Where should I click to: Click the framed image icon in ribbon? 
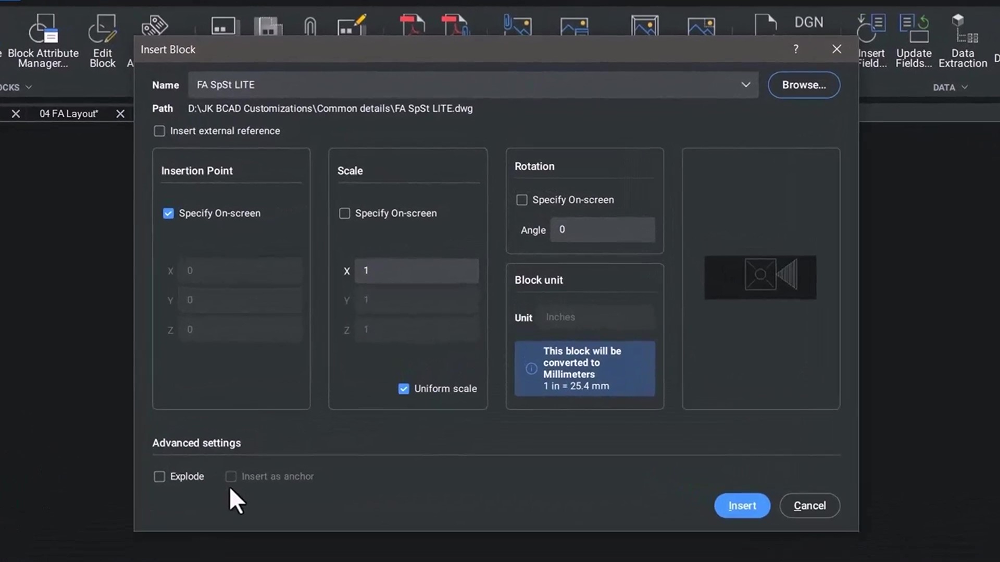645,26
